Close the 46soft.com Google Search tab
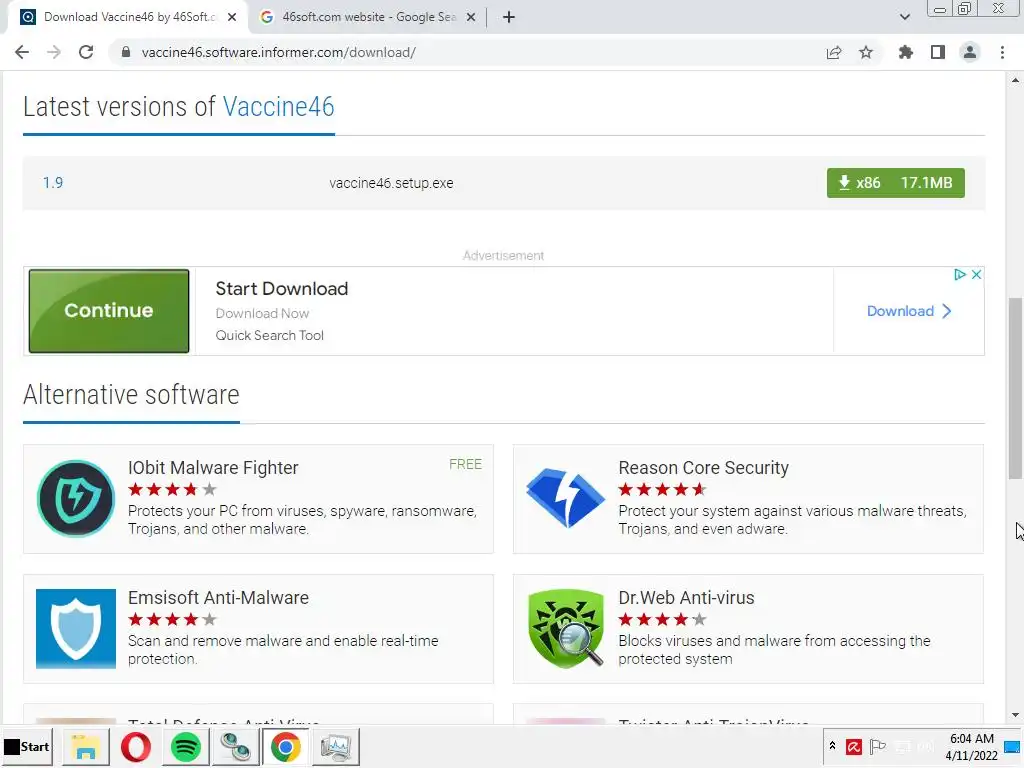Image resolution: width=1024 pixels, height=768 pixels. tap(471, 17)
